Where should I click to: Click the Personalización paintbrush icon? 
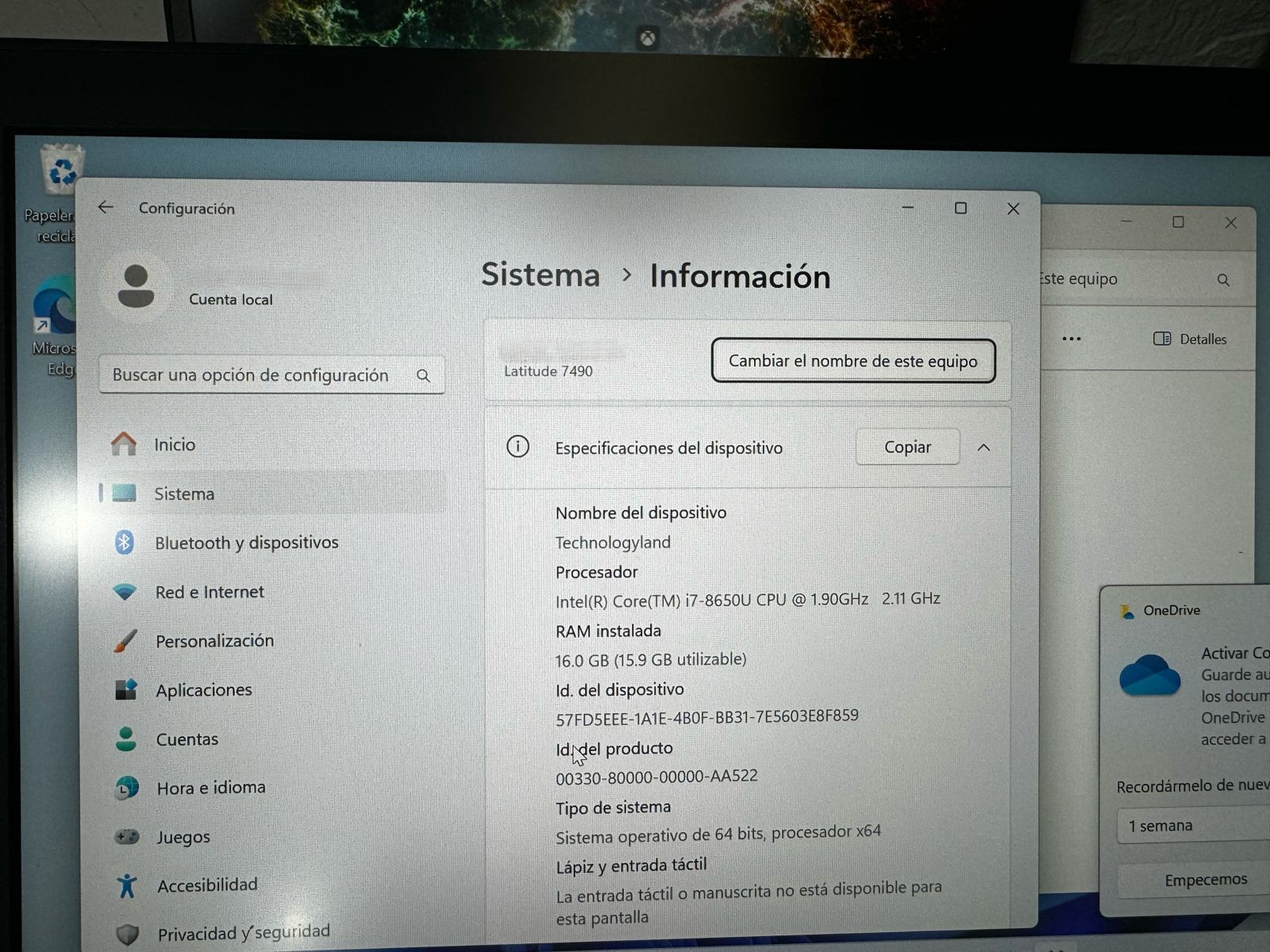[x=125, y=640]
